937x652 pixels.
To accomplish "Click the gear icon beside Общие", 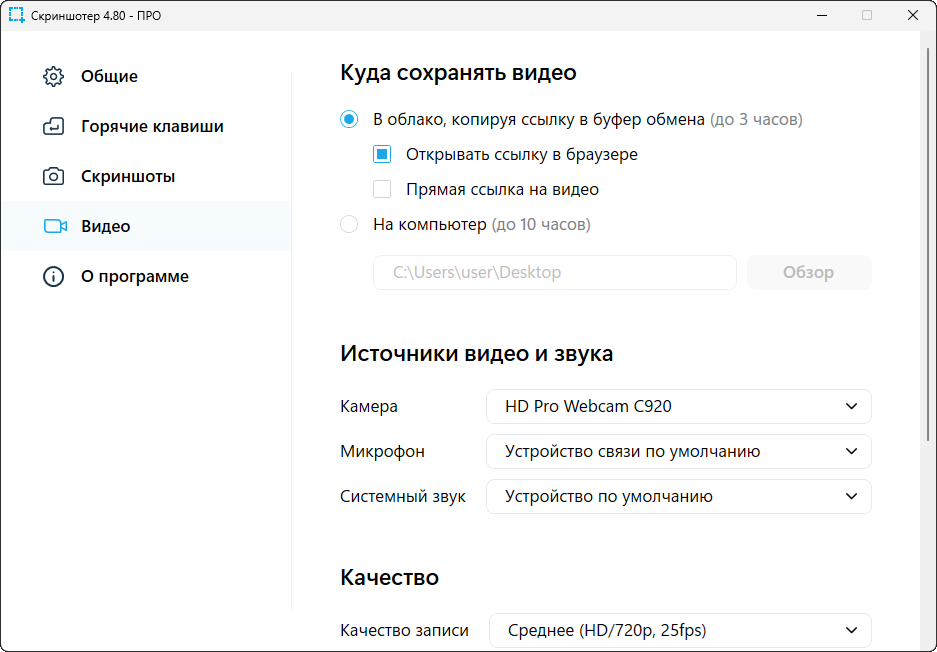I will pos(53,76).
